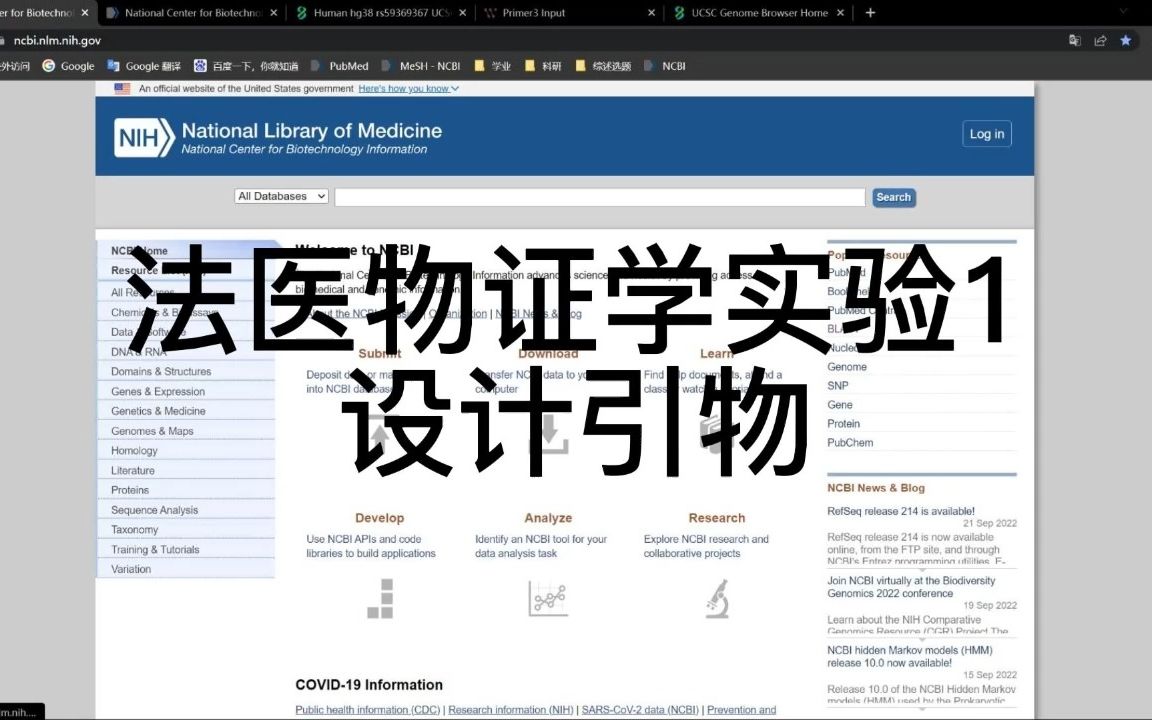Select the Analyze chart icon
The image size is (1152, 720).
548,598
